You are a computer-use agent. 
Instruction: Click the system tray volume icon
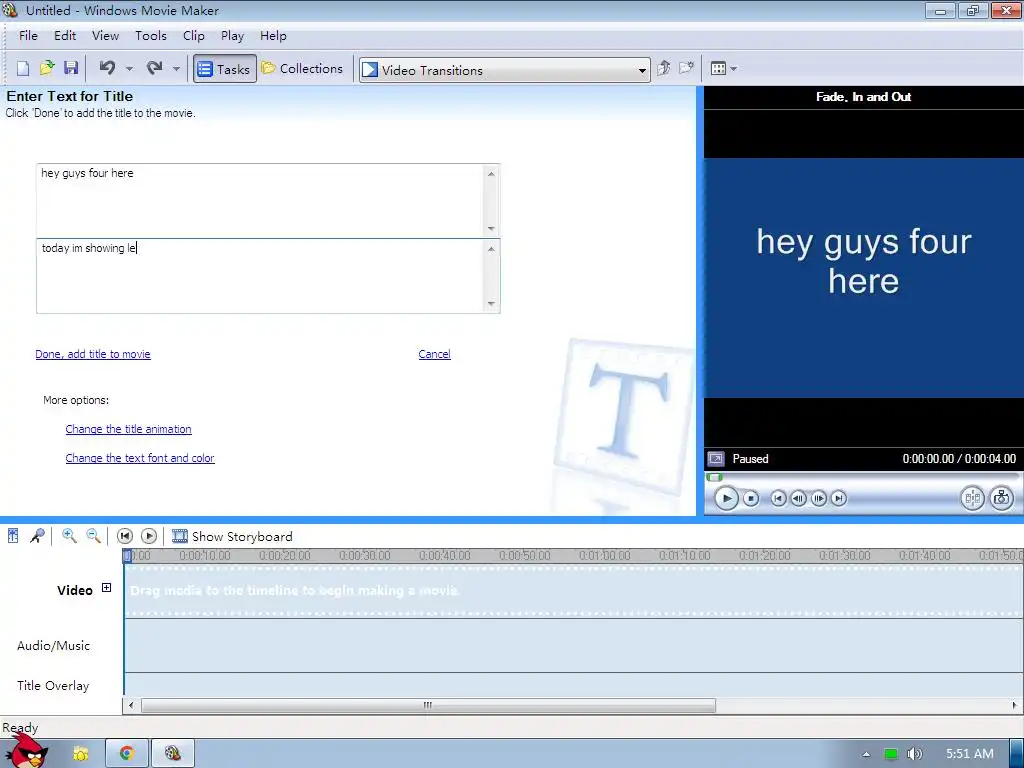(x=915, y=754)
